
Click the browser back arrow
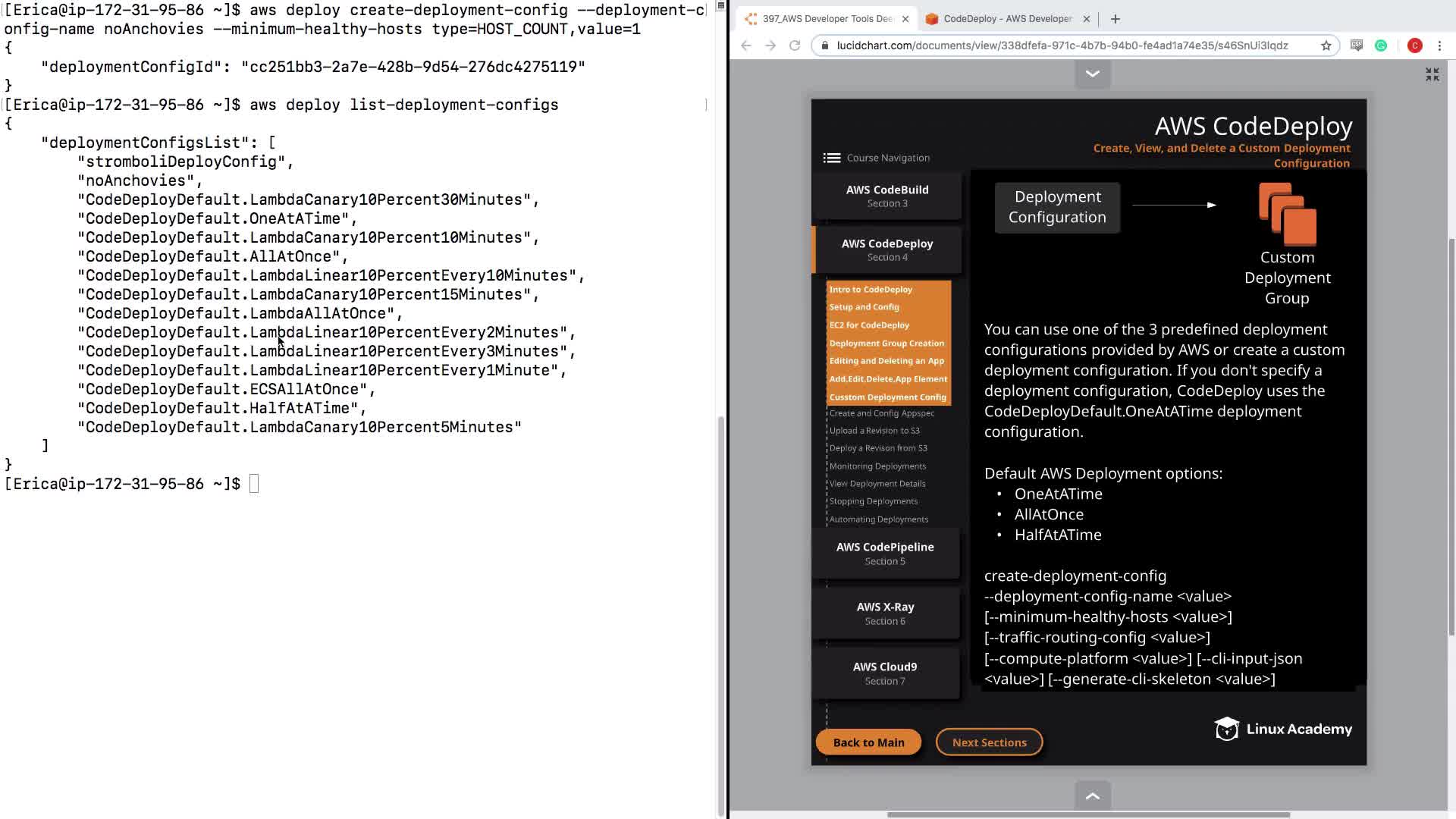pyautogui.click(x=746, y=45)
